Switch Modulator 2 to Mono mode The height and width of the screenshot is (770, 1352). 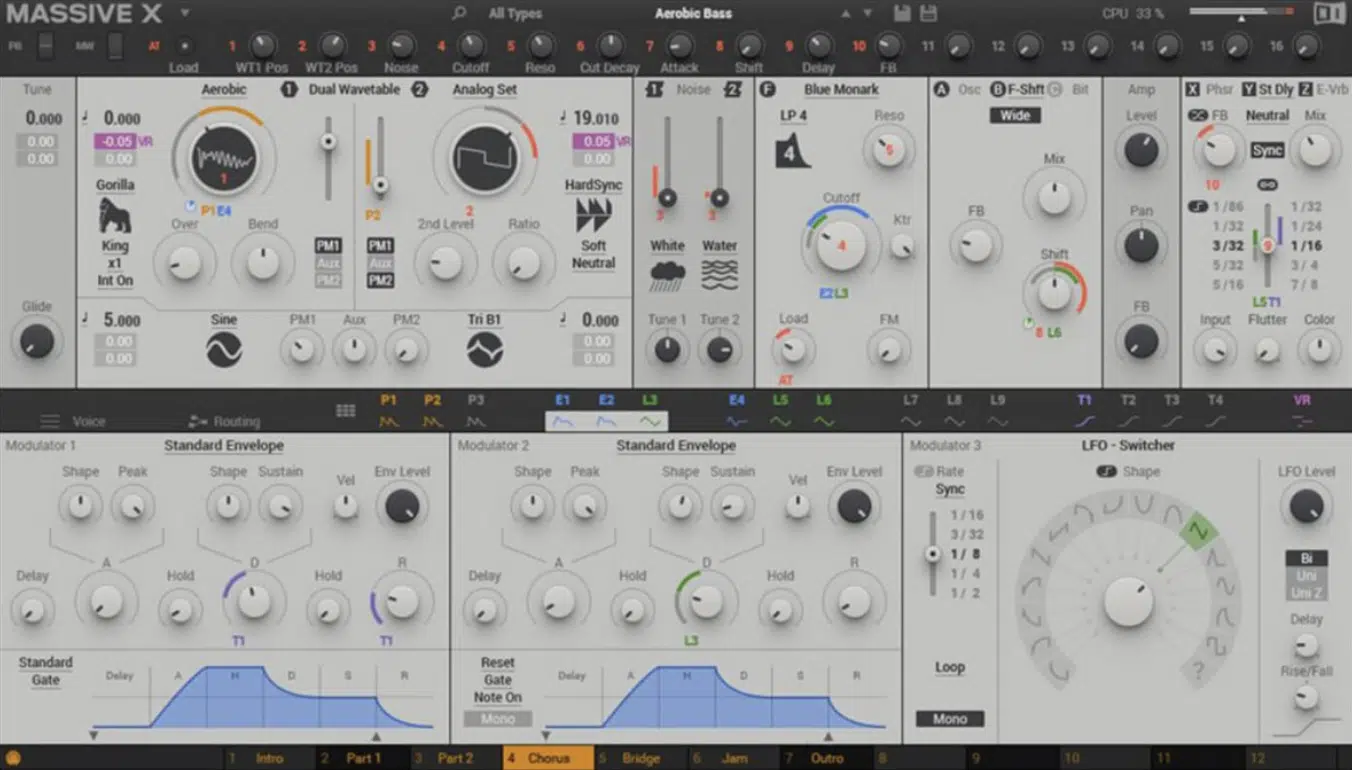coord(497,718)
